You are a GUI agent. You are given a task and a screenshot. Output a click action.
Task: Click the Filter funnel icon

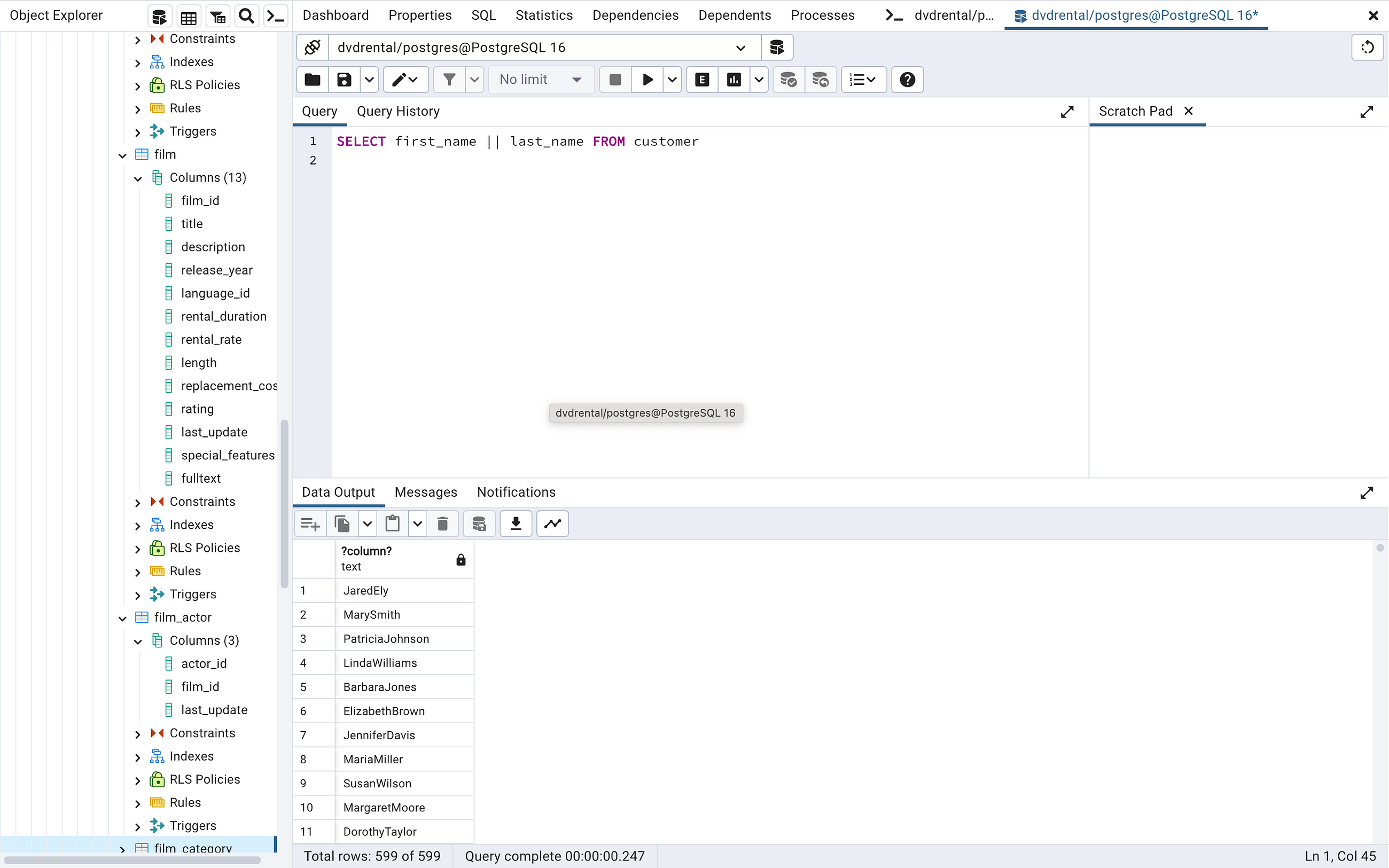449,79
